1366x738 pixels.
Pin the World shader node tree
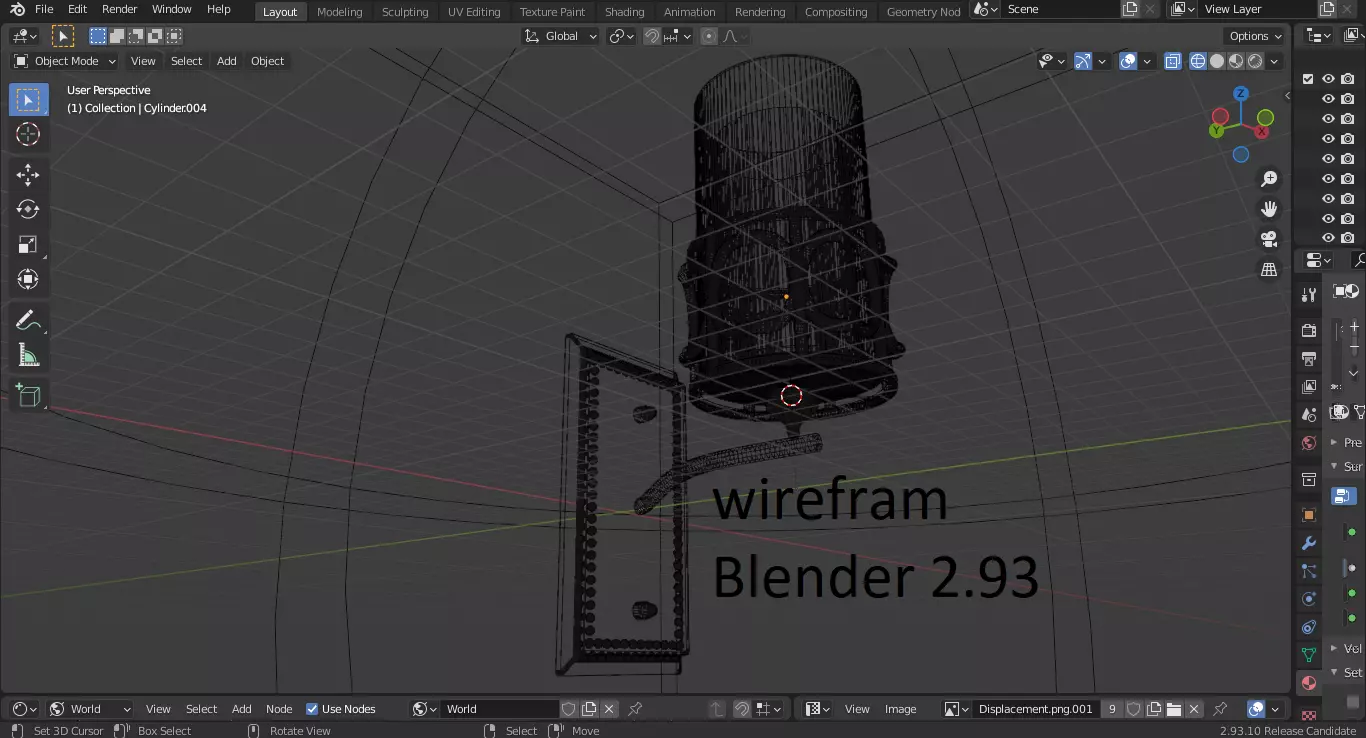(x=634, y=709)
